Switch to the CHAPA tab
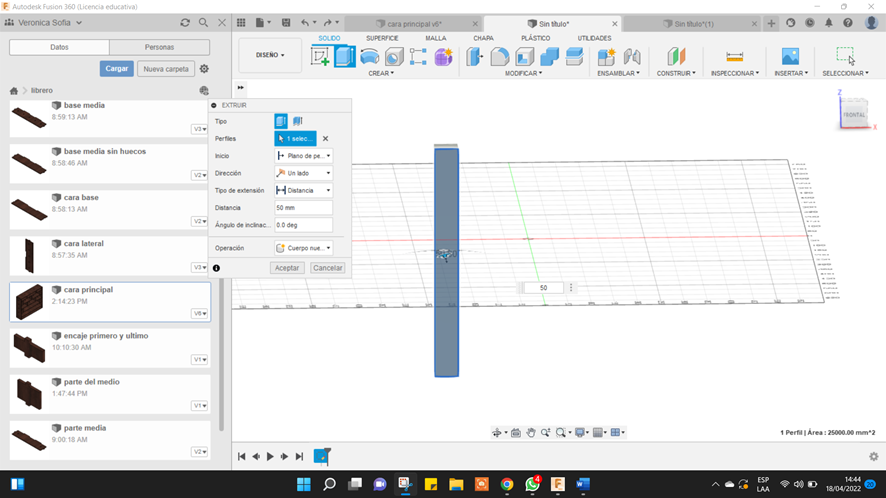This screenshot has width=886, height=498. (483, 38)
